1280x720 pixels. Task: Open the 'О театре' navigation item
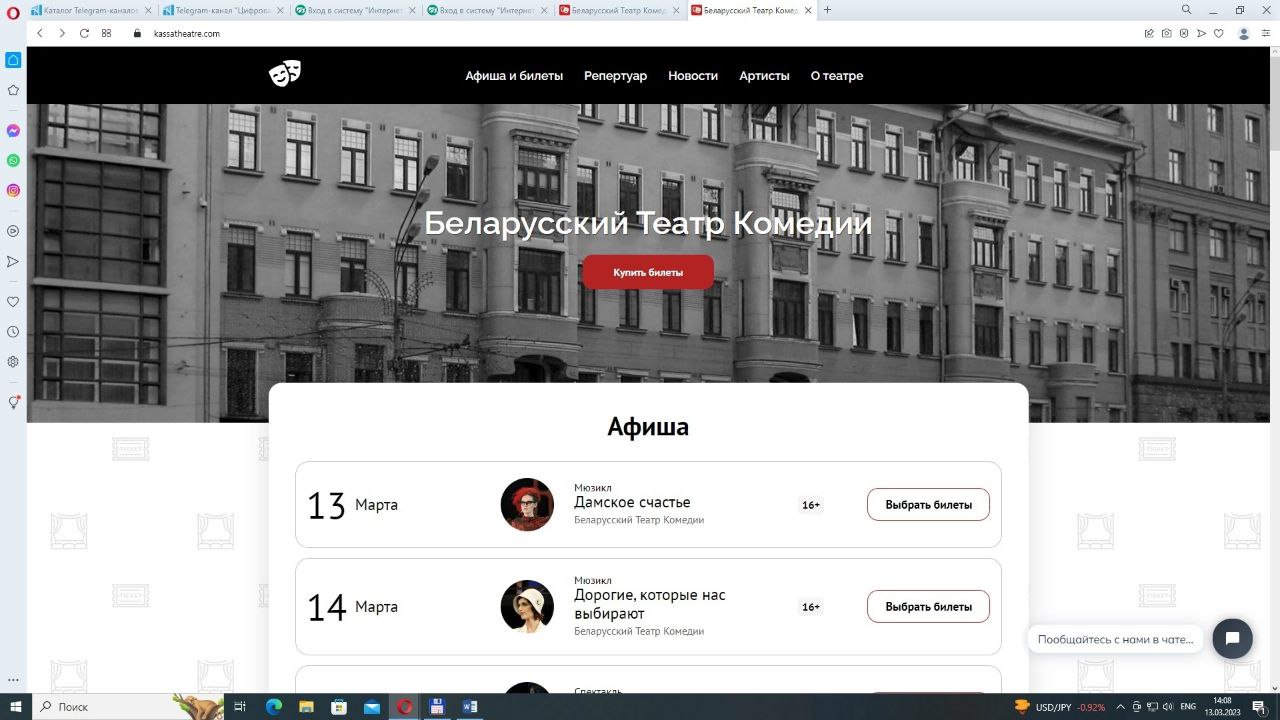pyautogui.click(x=837, y=76)
